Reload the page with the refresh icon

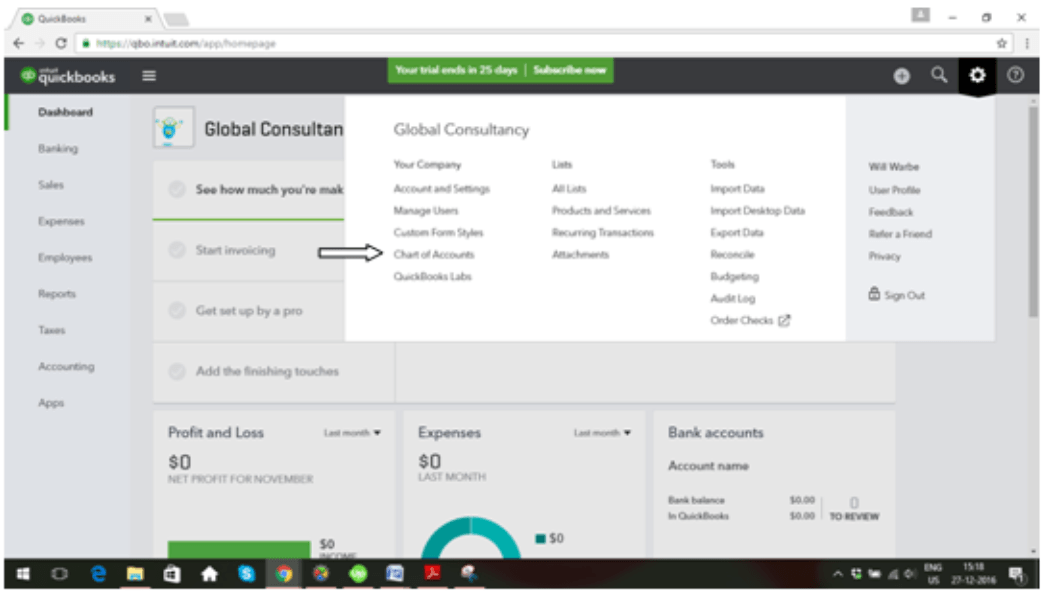click(61, 43)
